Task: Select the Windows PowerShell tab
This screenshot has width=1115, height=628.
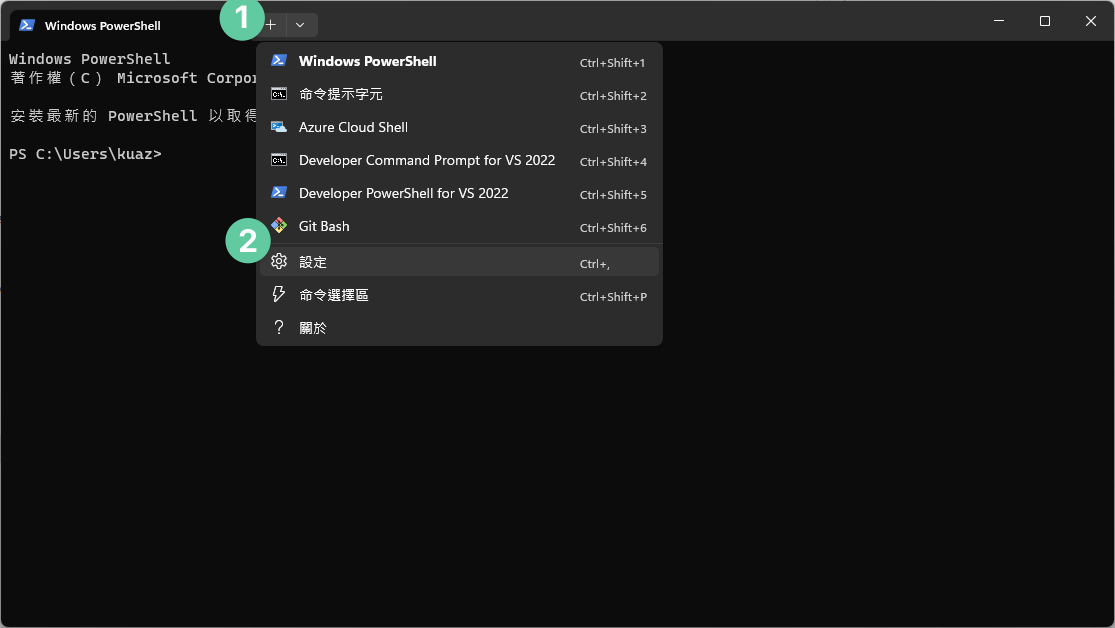Action: tap(103, 26)
